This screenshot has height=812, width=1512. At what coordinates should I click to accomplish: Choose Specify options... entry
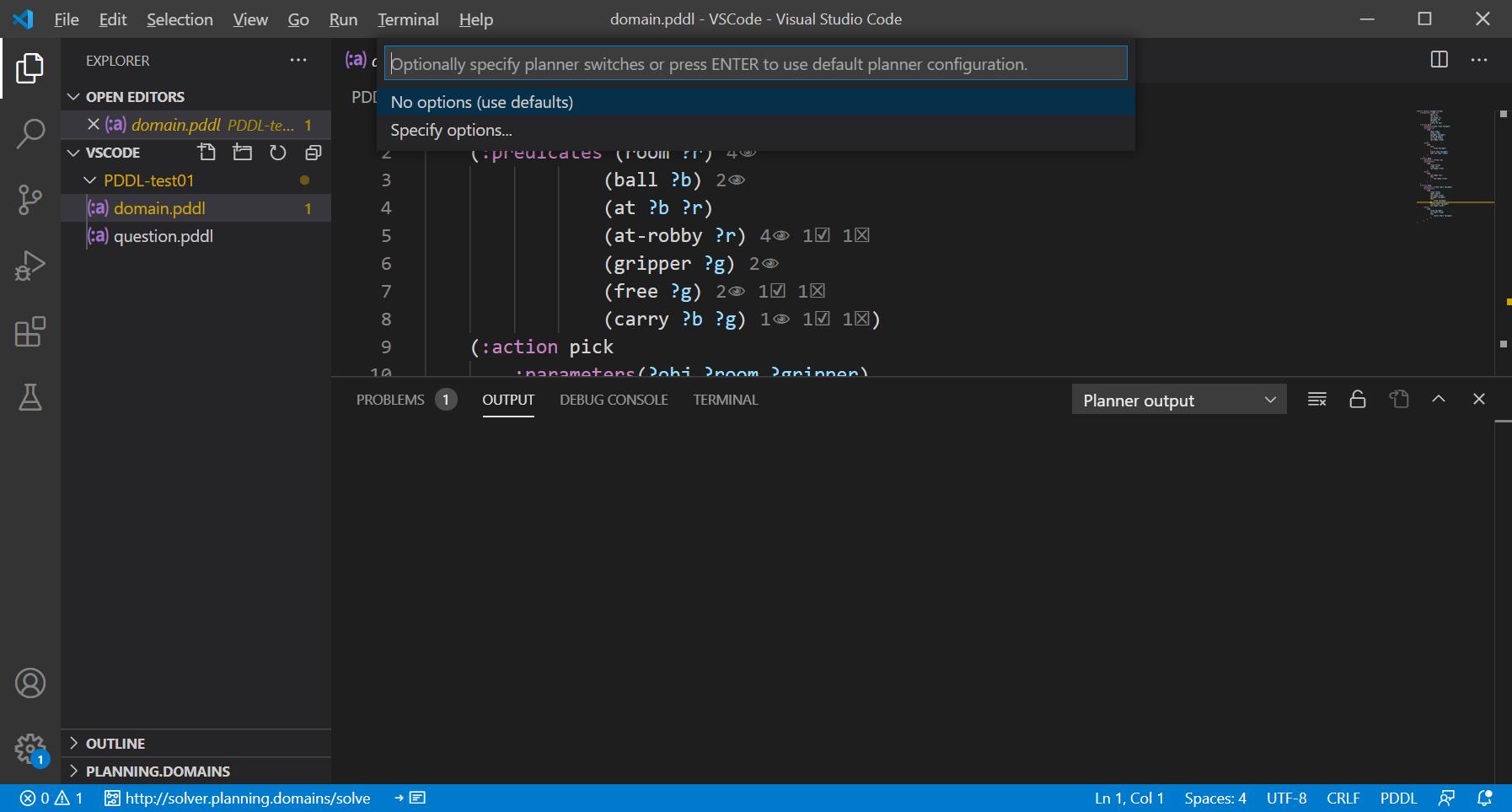tap(756, 131)
